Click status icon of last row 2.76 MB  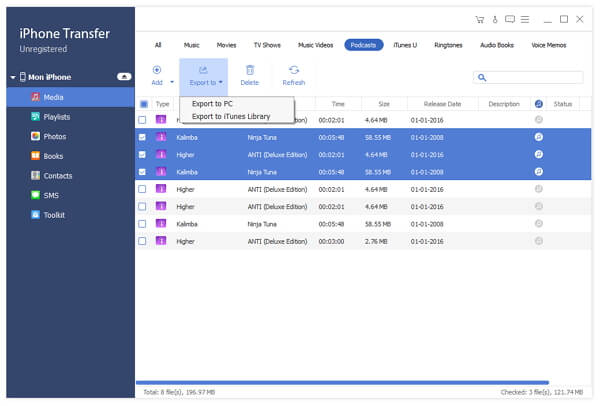[x=539, y=241]
